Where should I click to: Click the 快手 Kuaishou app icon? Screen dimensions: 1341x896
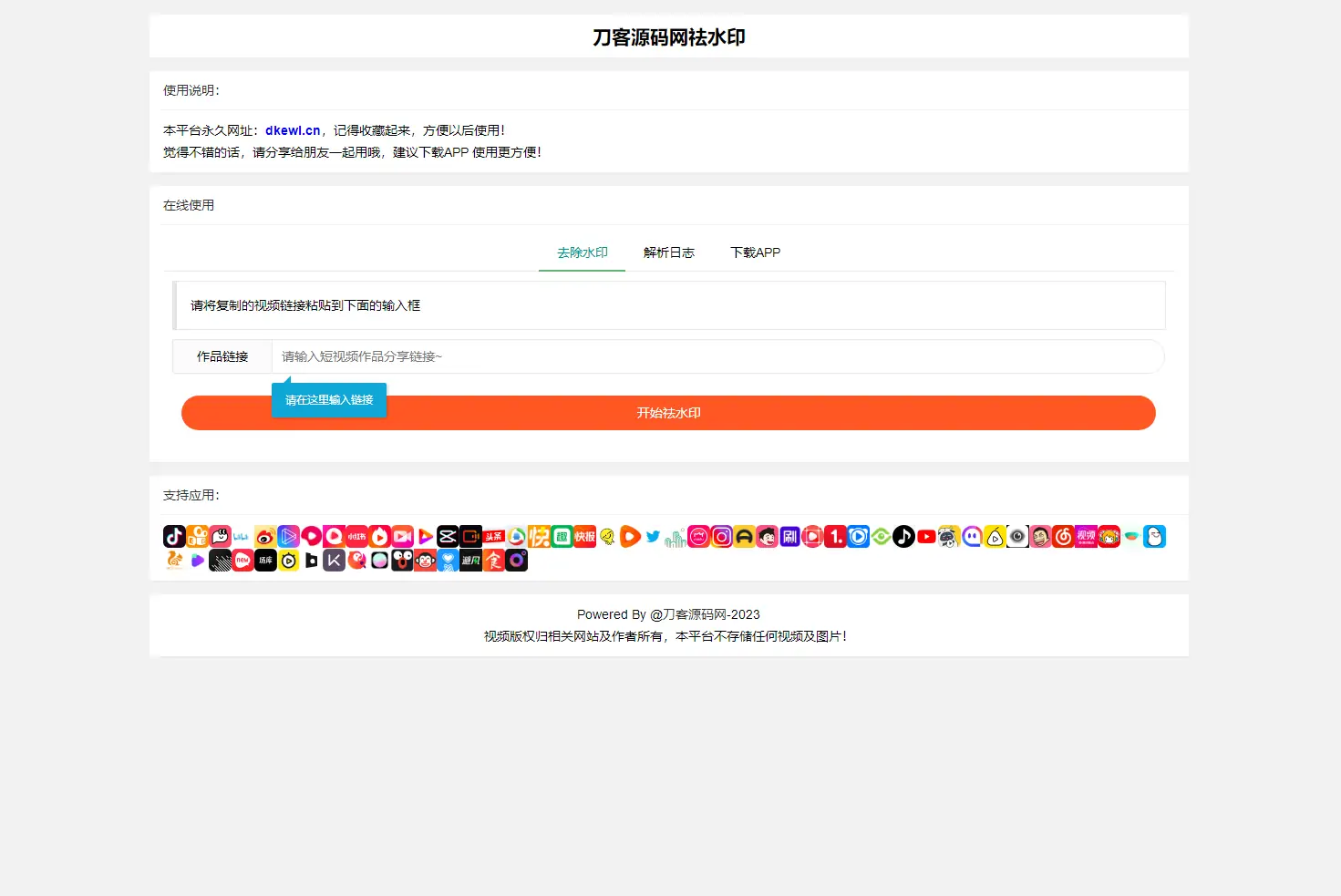[197, 536]
